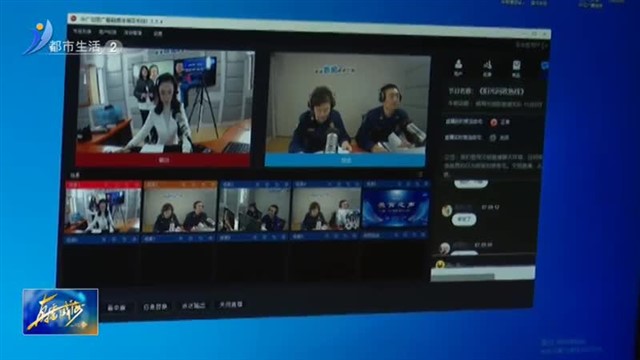Click the blue bar below the guests video

(345, 160)
